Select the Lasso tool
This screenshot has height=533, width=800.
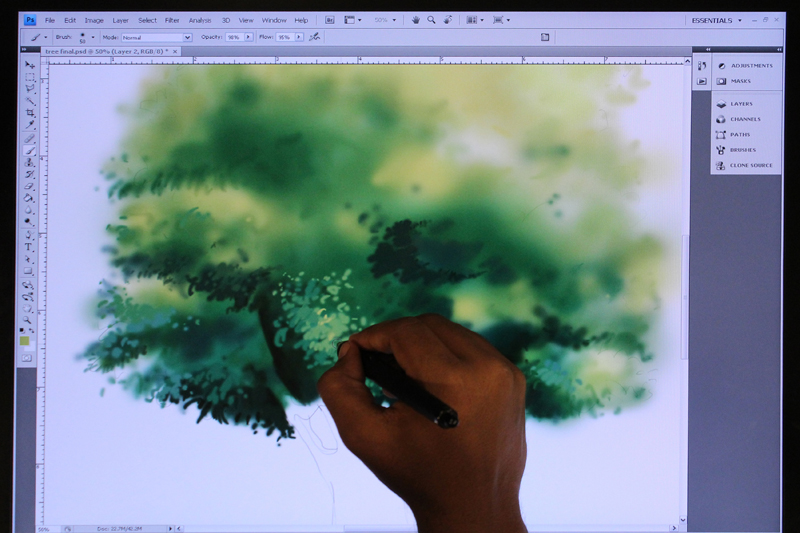tap(29, 89)
